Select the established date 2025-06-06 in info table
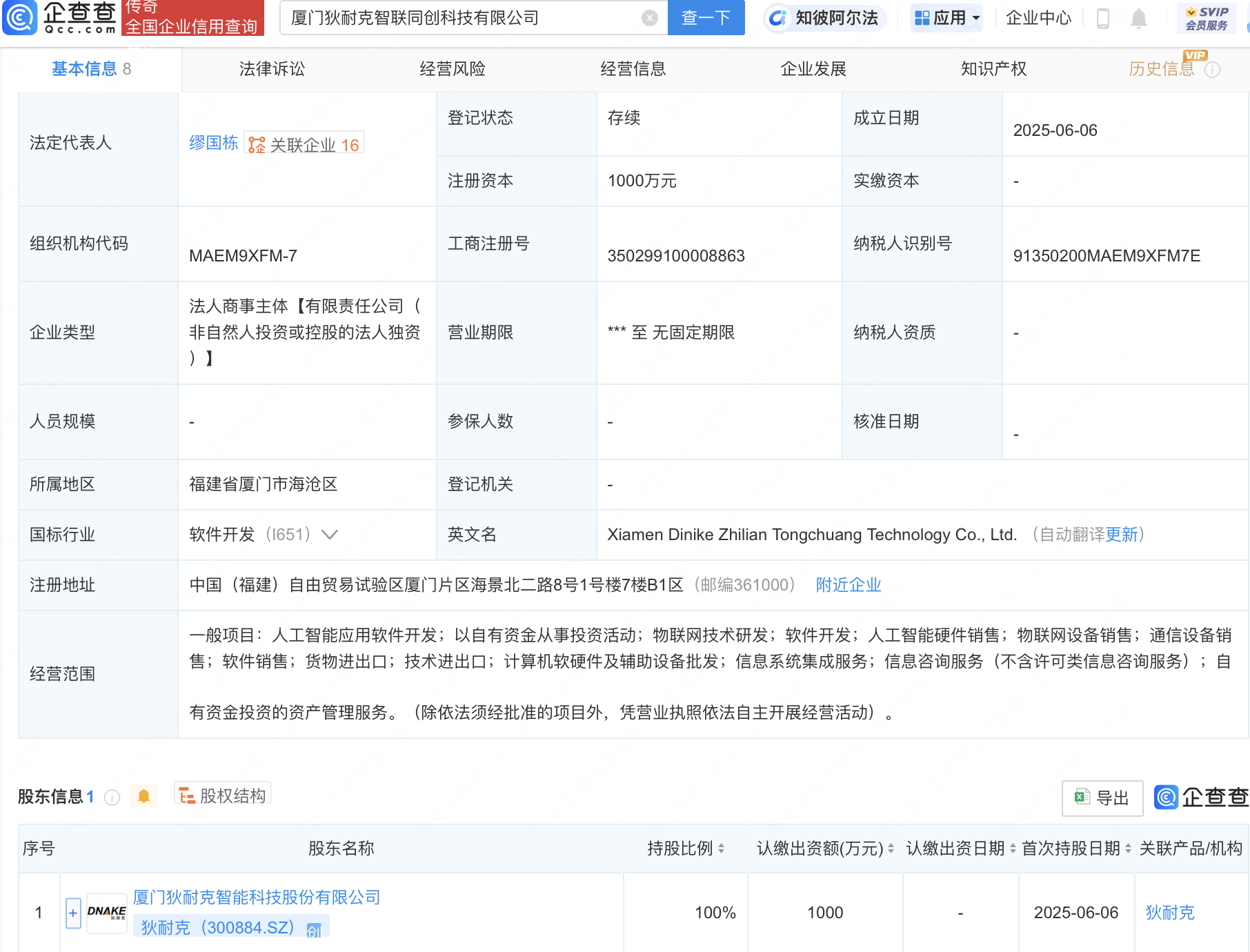1250x952 pixels. pos(1055,130)
